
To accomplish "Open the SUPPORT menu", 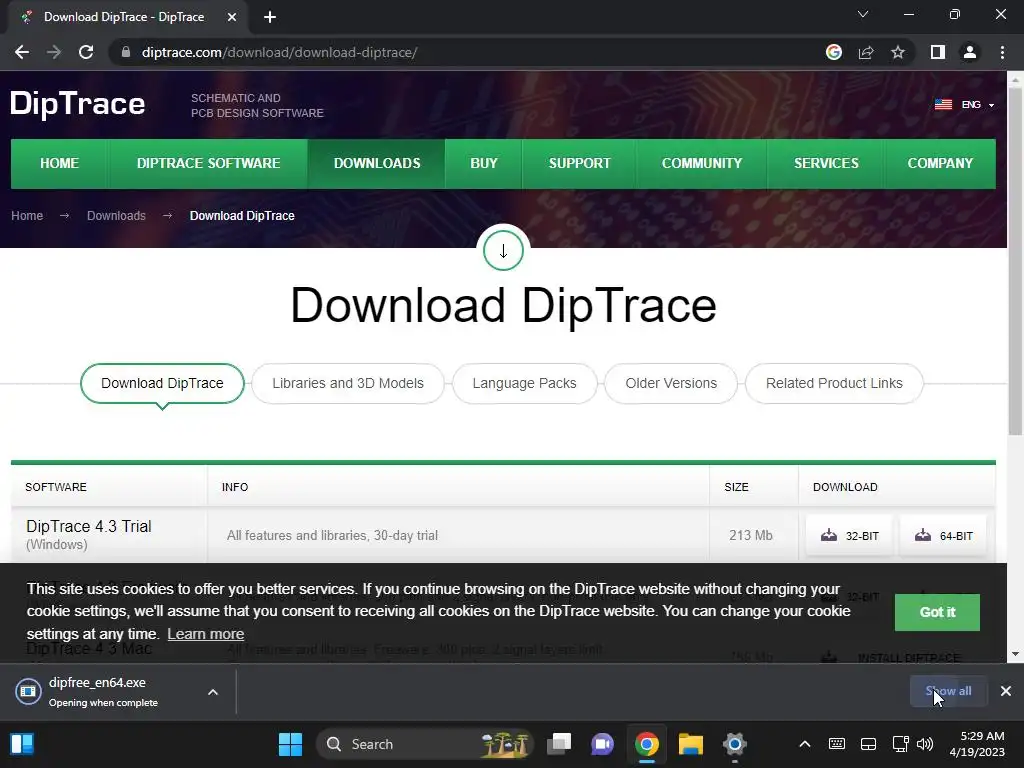I will tap(579, 163).
